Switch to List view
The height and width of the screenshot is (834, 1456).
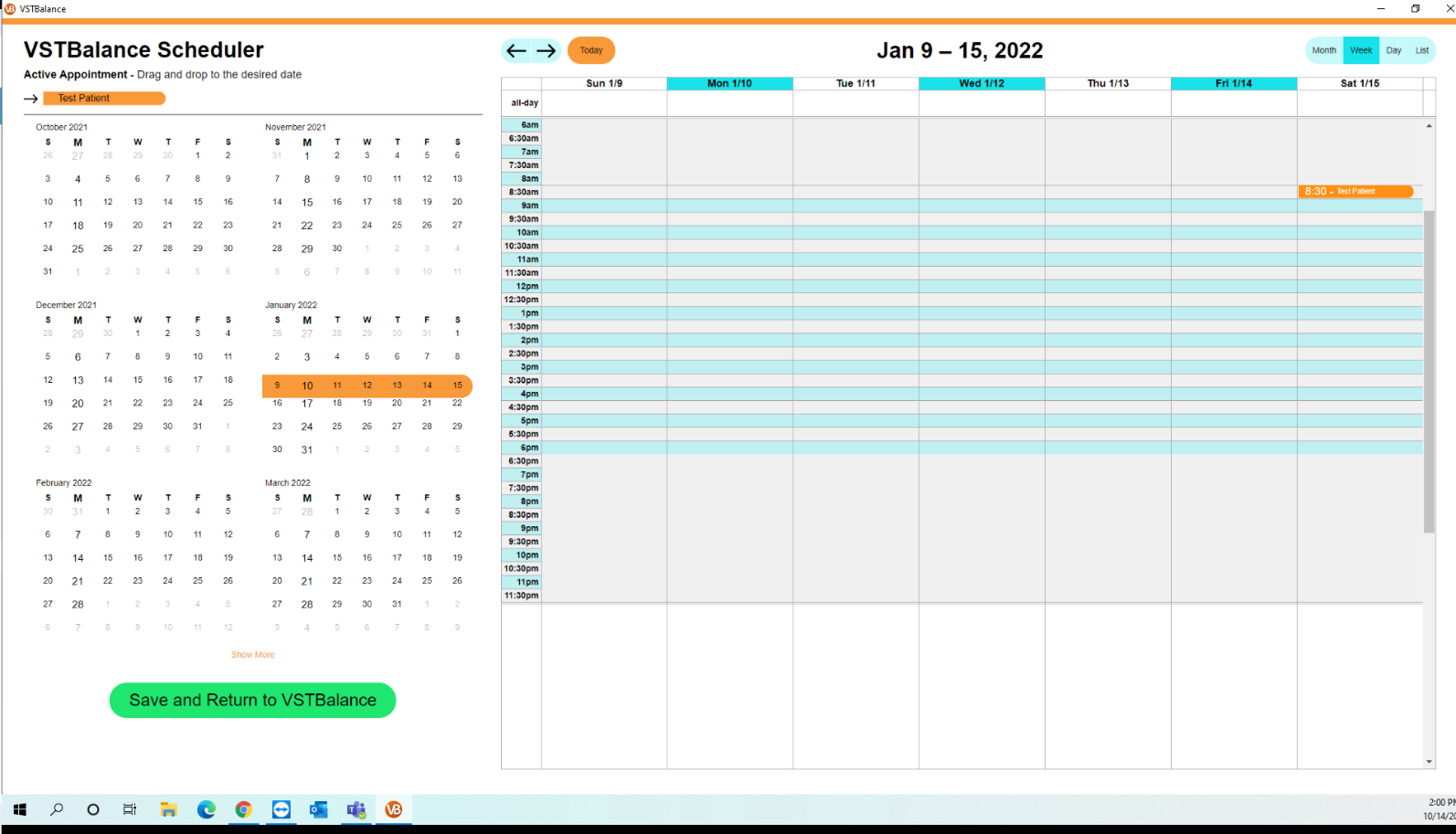(1422, 50)
